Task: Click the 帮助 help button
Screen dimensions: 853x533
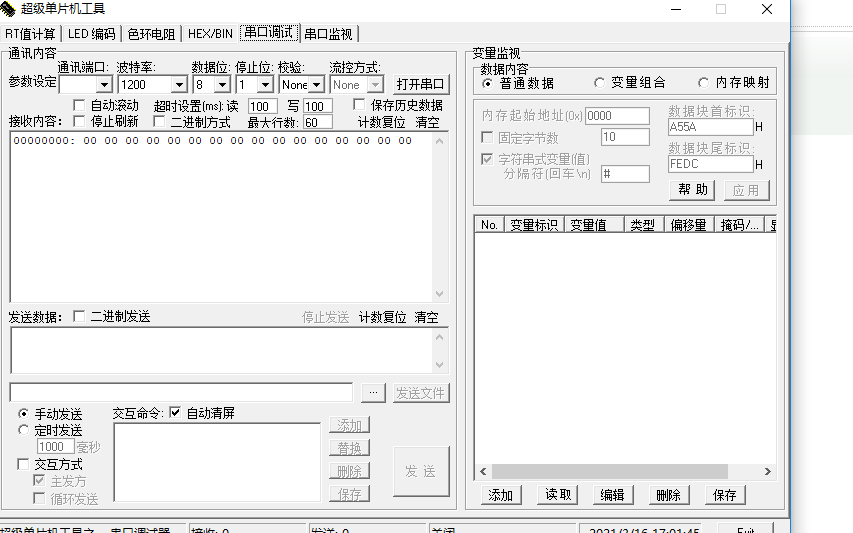Action: 693,189
